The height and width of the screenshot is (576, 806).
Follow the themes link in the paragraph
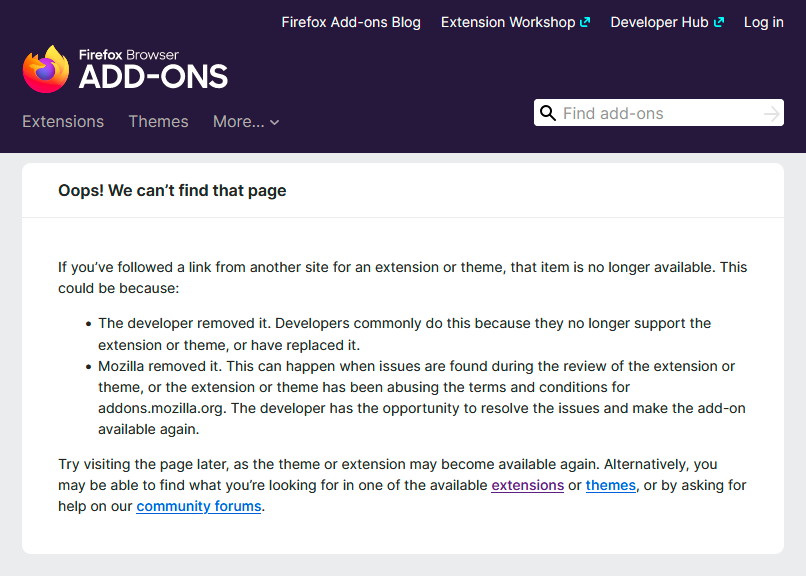click(x=610, y=485)
